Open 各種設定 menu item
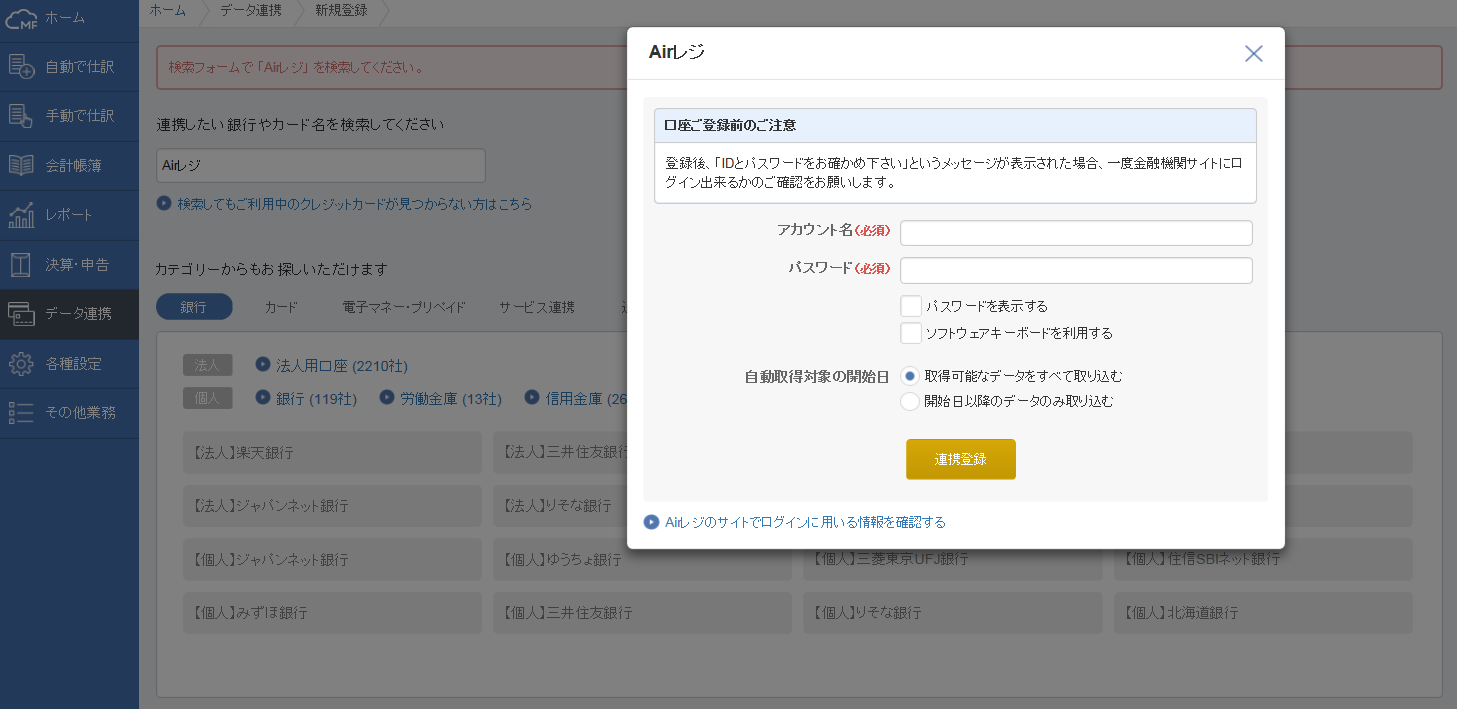Screen dimensions: 1457x709 coord(69,363)
